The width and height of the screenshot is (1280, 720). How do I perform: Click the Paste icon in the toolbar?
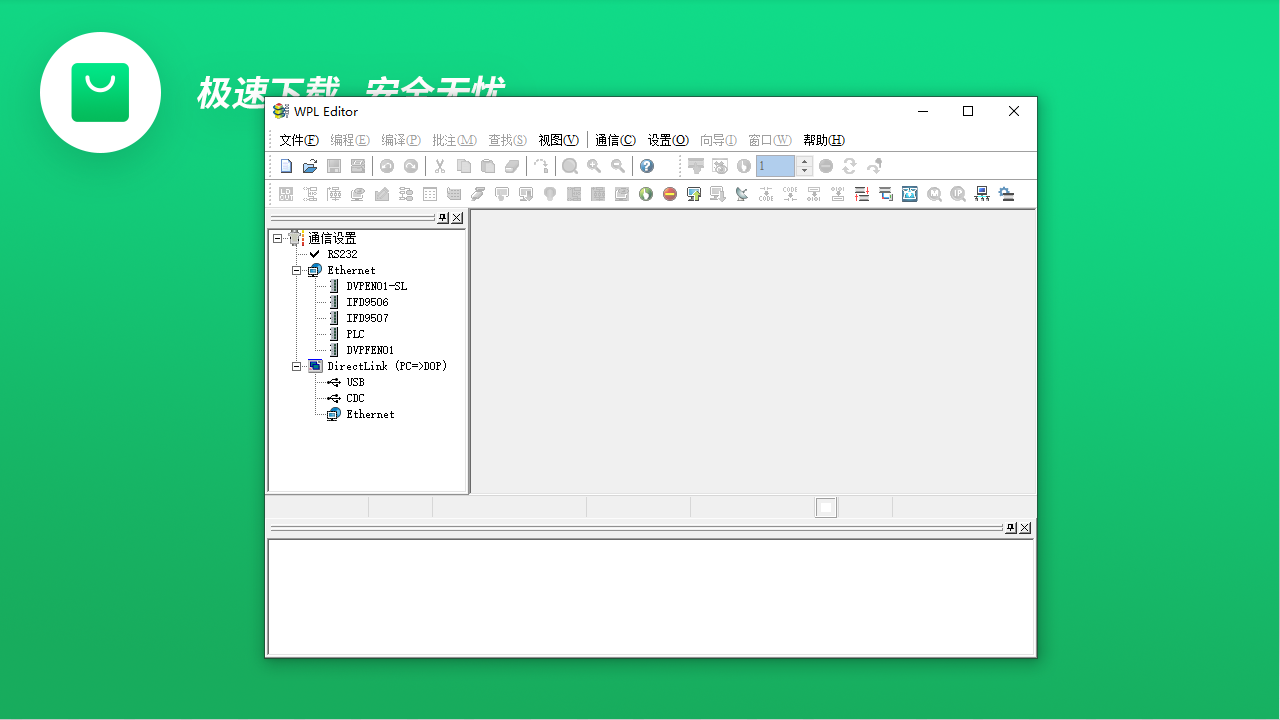pos(487,166)
